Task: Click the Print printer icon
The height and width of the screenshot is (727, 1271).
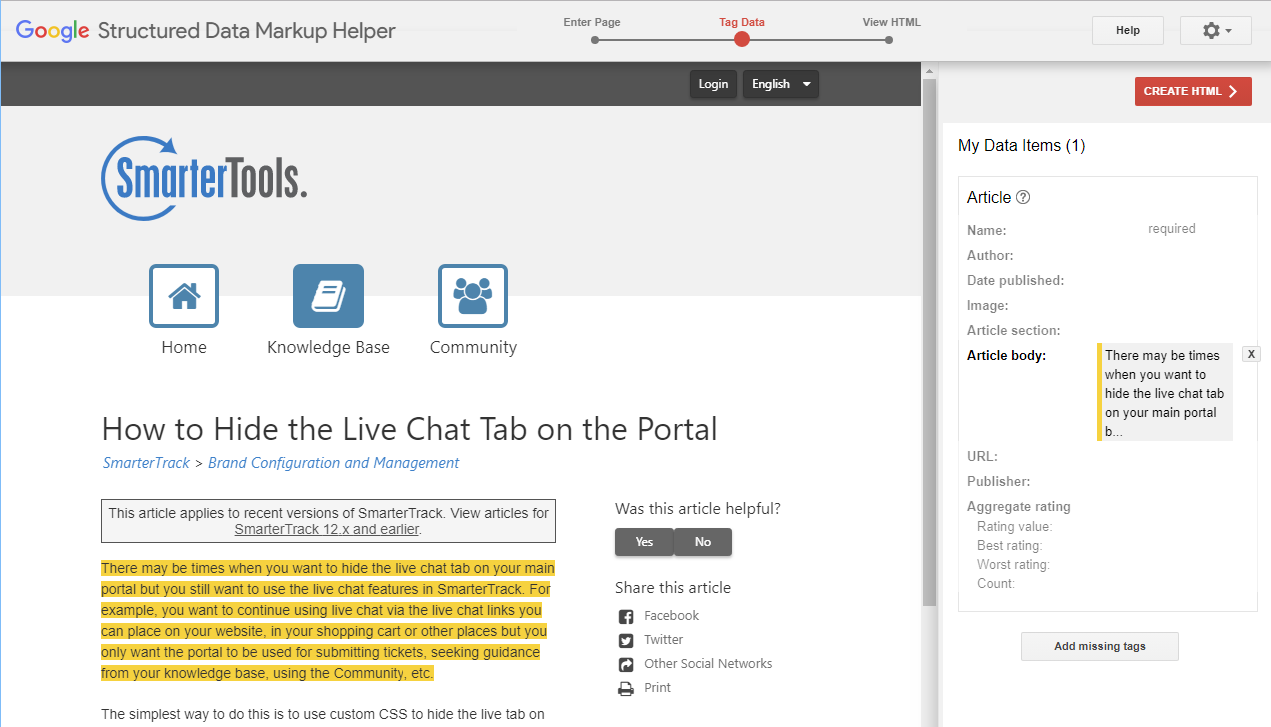Action: (x=626, y=689)
